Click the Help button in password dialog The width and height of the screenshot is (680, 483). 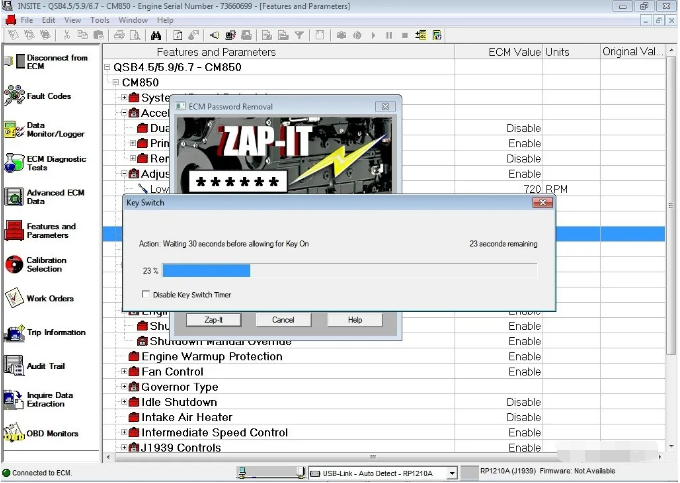click(x=355, y=320)
